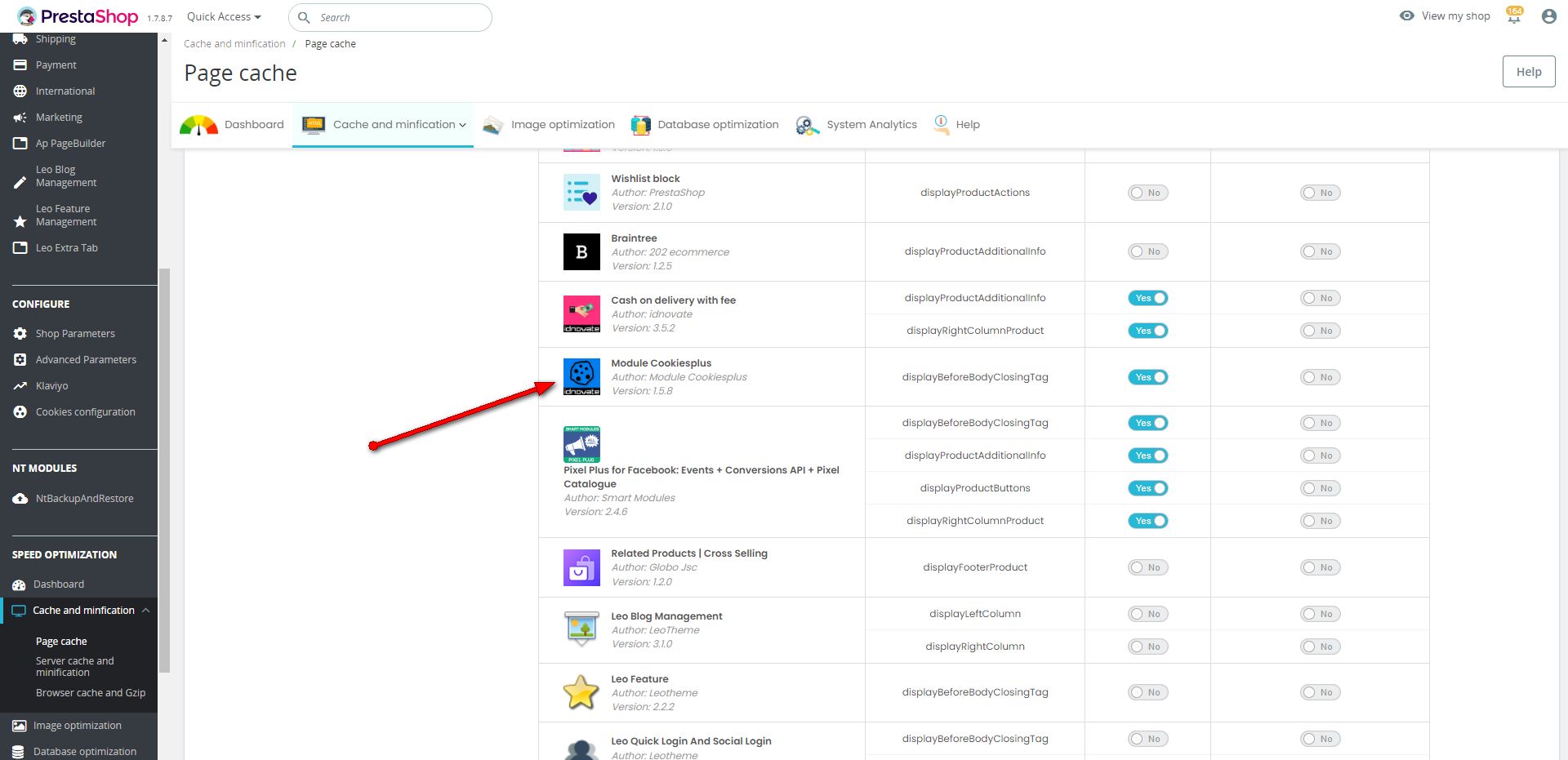Click the Leo Quick Login And Social Login name

click(691, 741)
